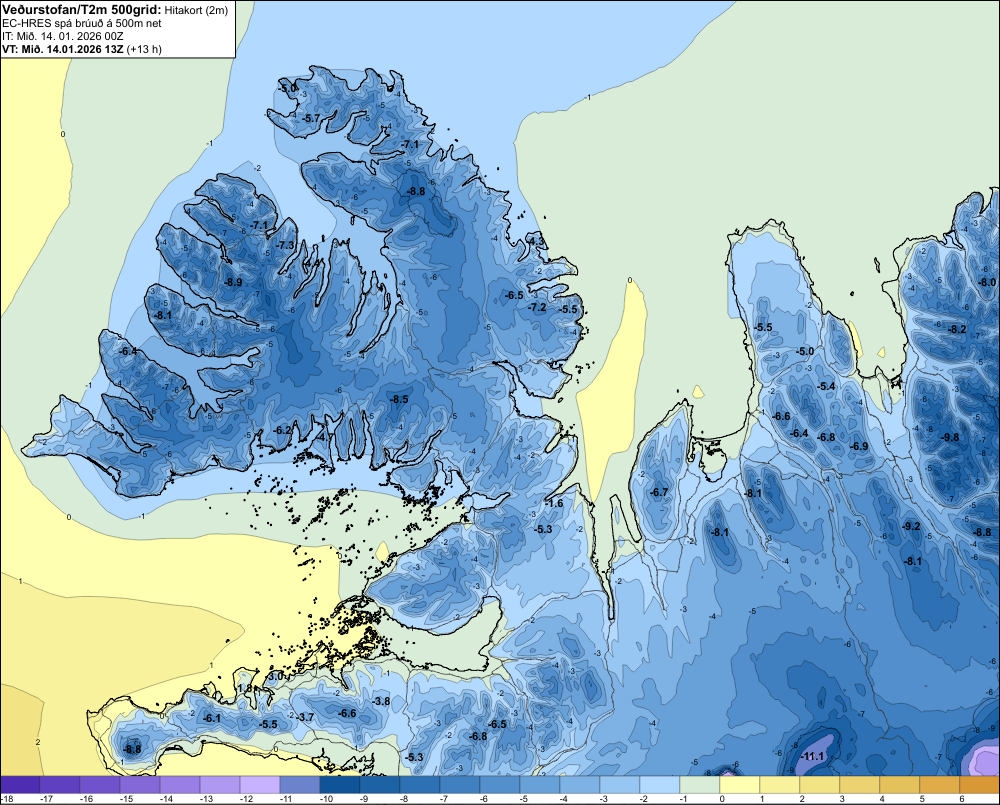Pick the legend swatch between -11 and -10
1000x805 pixels.
click(300, 785)
